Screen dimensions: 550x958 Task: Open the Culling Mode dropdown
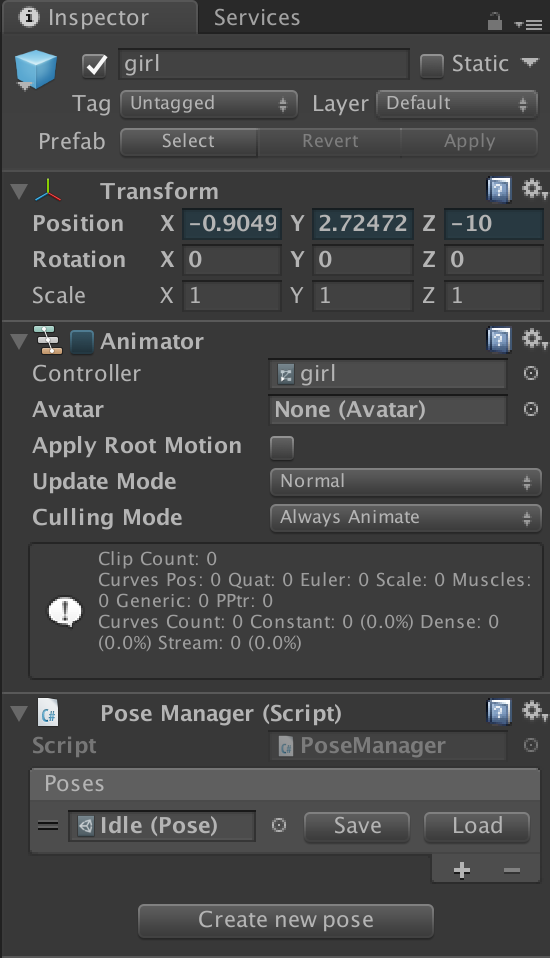coord(406,518)
